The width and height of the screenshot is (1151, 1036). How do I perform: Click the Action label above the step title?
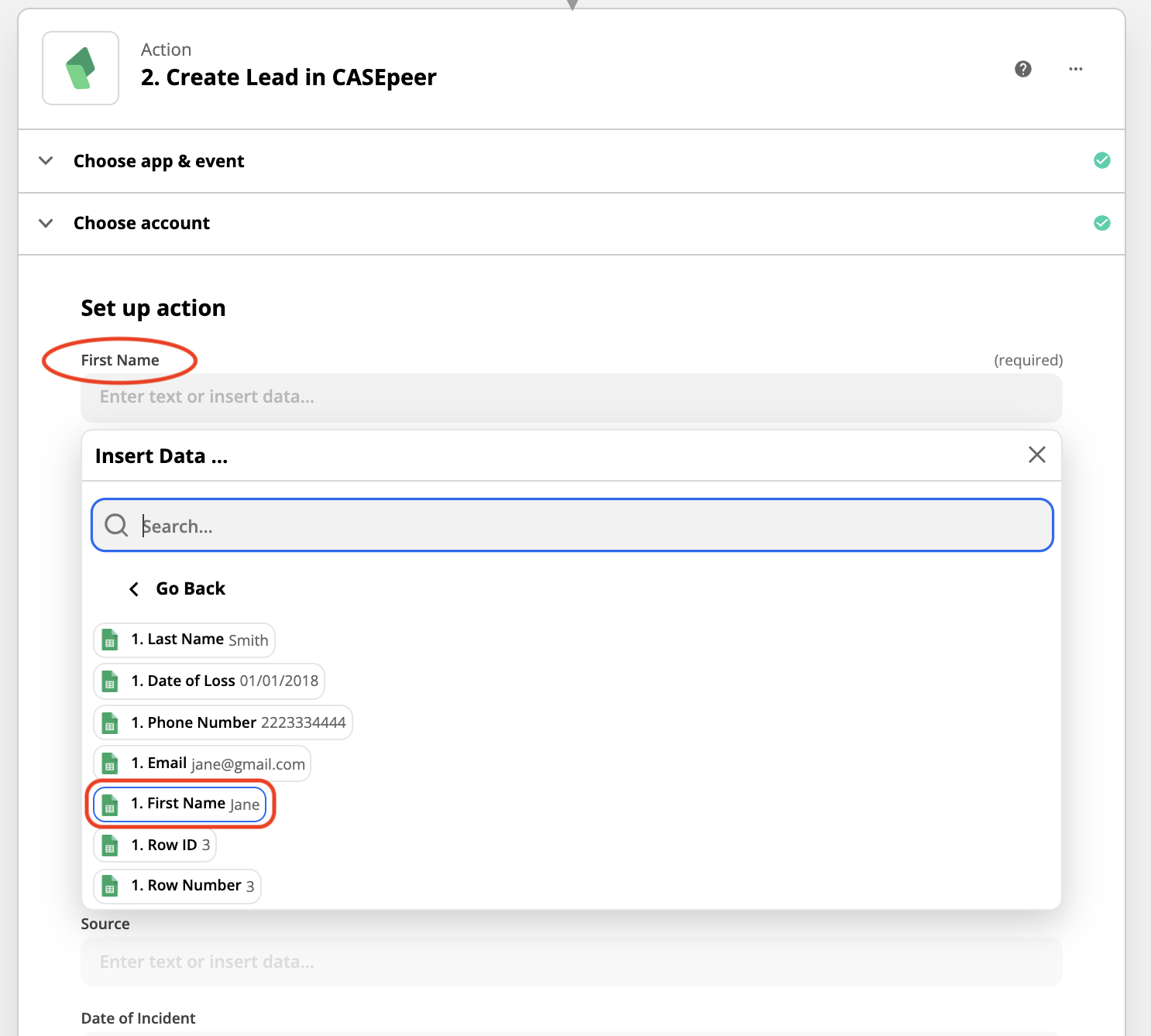[x=167, y=50]
